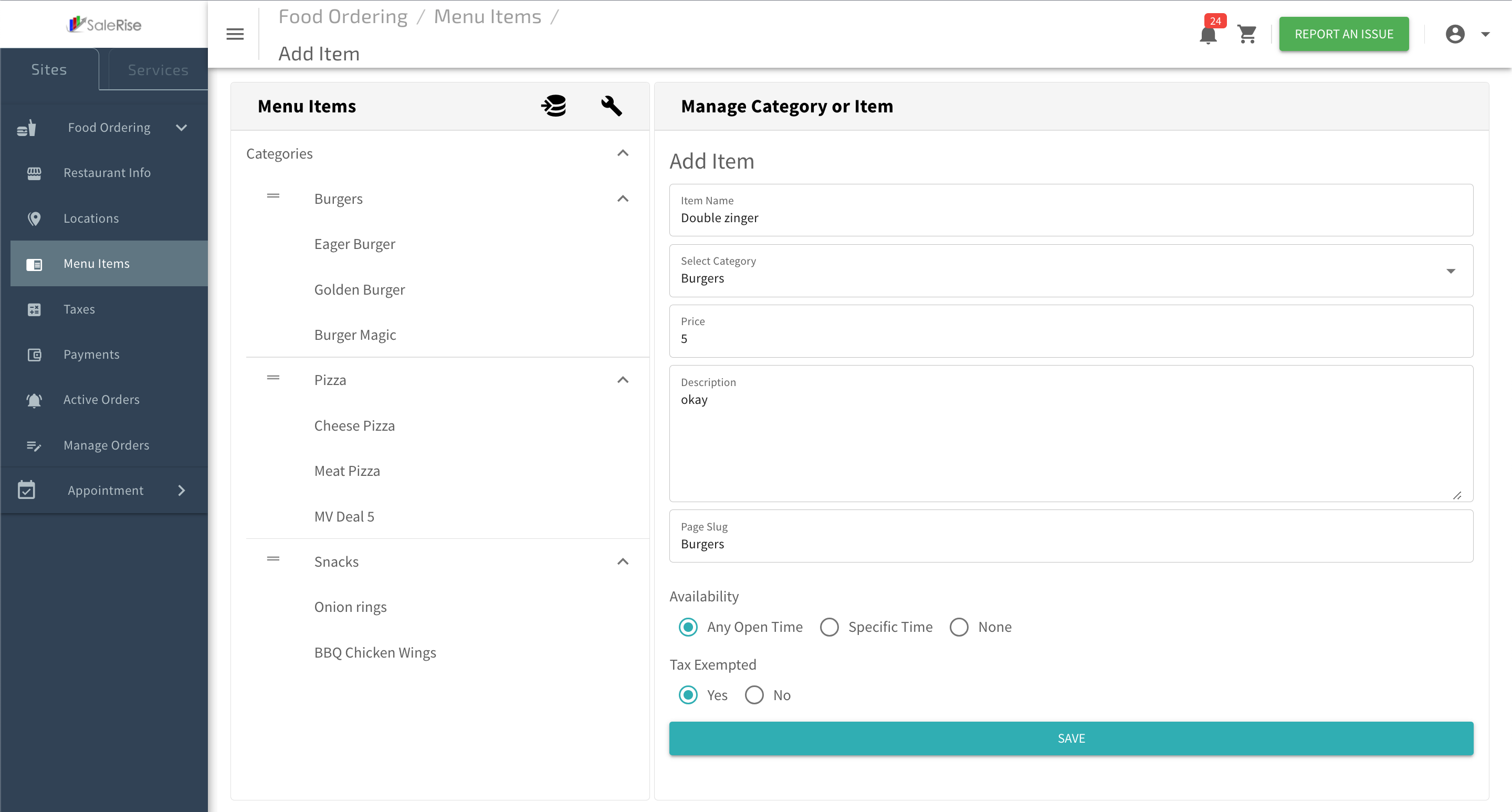Toggle the hamburger sidebar menu
The height and width of the screenshot is (812, 1512).
click(235, 34)
